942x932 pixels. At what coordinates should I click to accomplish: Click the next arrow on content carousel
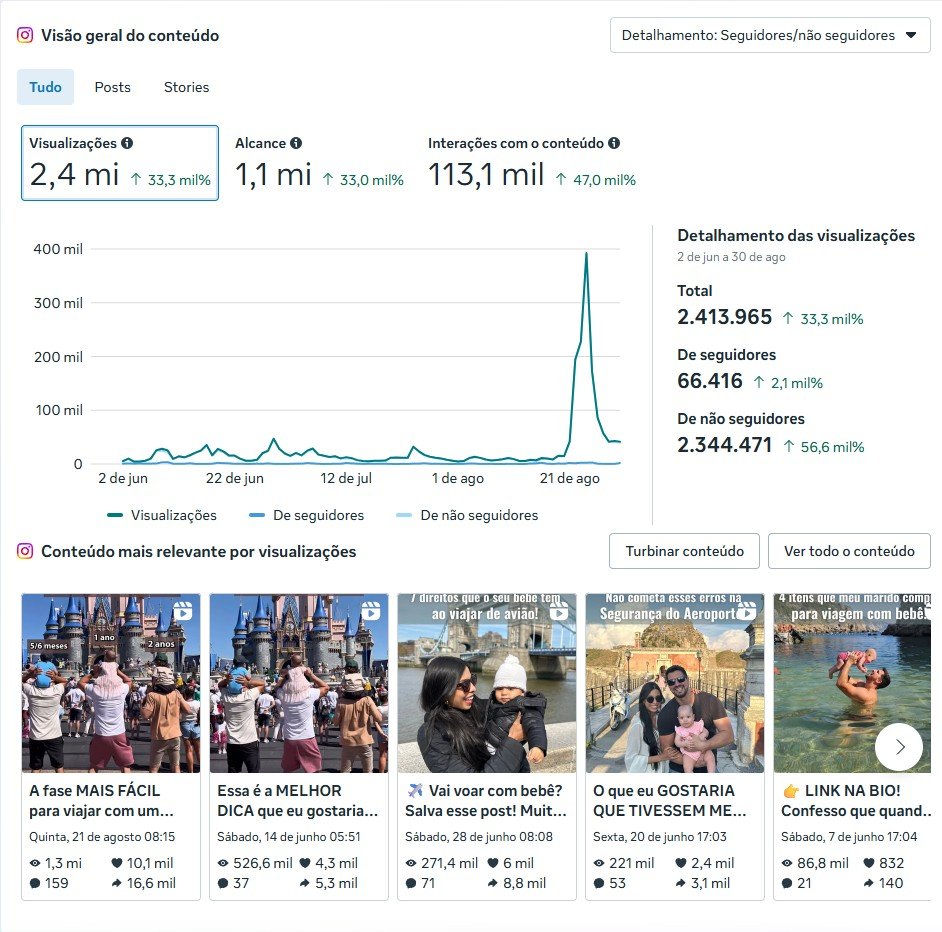click(x=898, y=746)
